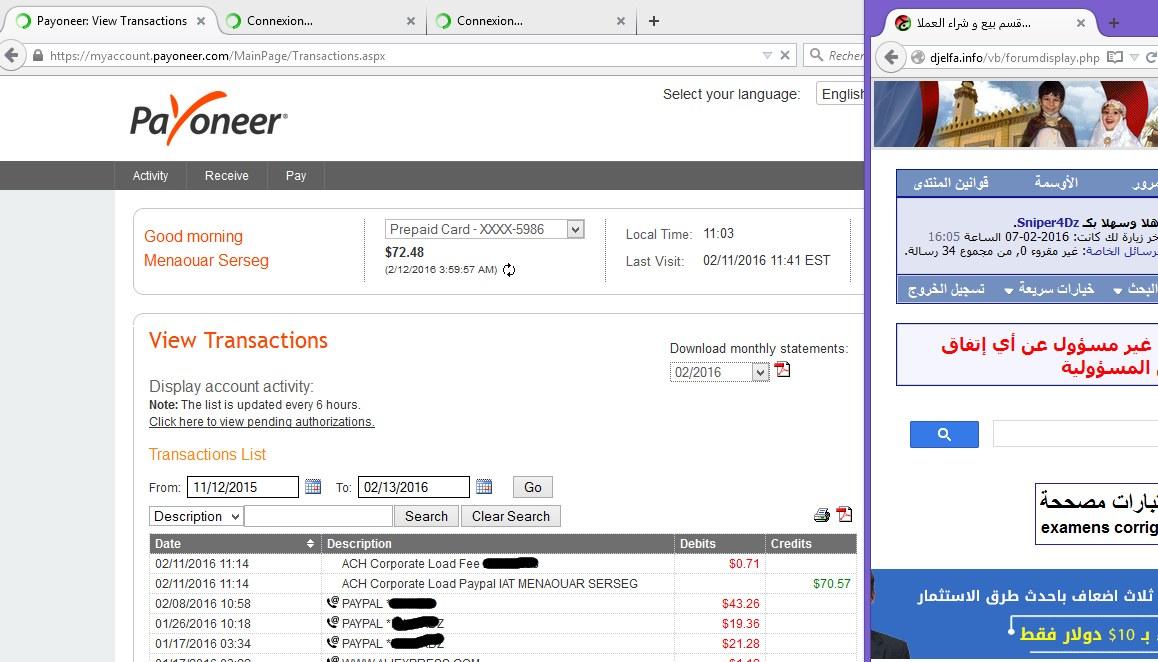Open the Description search filter dropdown
The image size is (1158, 662).
tap(196, 516)
